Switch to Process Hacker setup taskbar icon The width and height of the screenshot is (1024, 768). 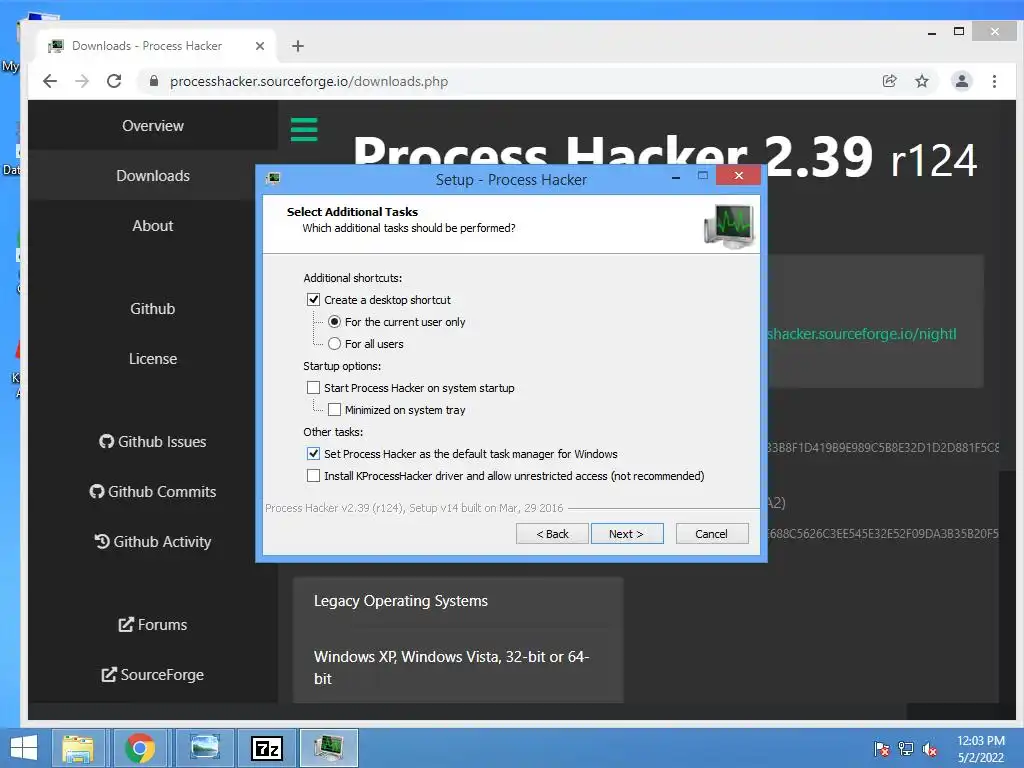328,748
